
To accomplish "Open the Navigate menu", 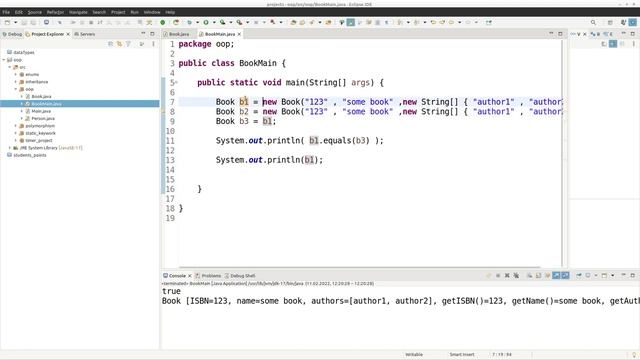I will point(78,12).
